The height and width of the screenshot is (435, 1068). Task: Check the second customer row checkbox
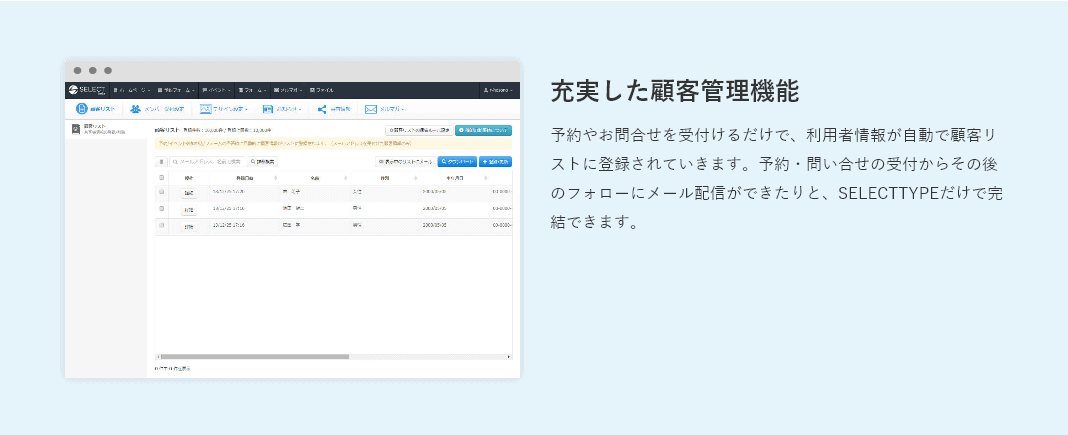pos(161,209)
